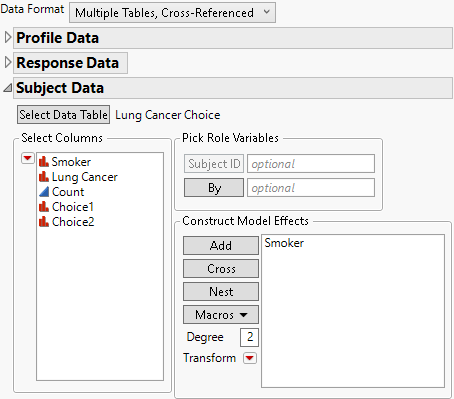Click the nominal icon beside Smoker
The height and width of the screenshot is (399, 454).
[x=44, y=162]
